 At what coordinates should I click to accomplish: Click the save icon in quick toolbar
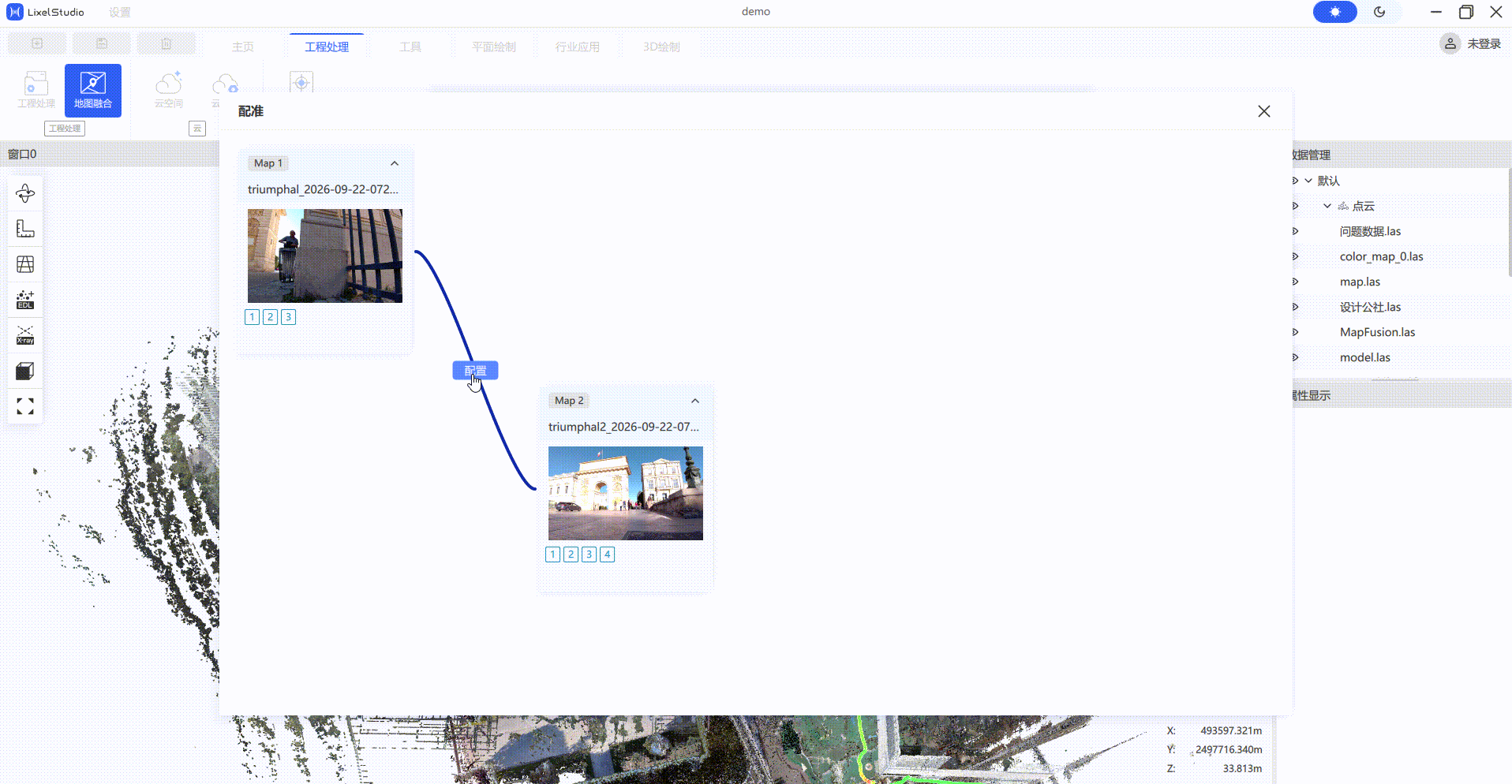coord(102,43)
